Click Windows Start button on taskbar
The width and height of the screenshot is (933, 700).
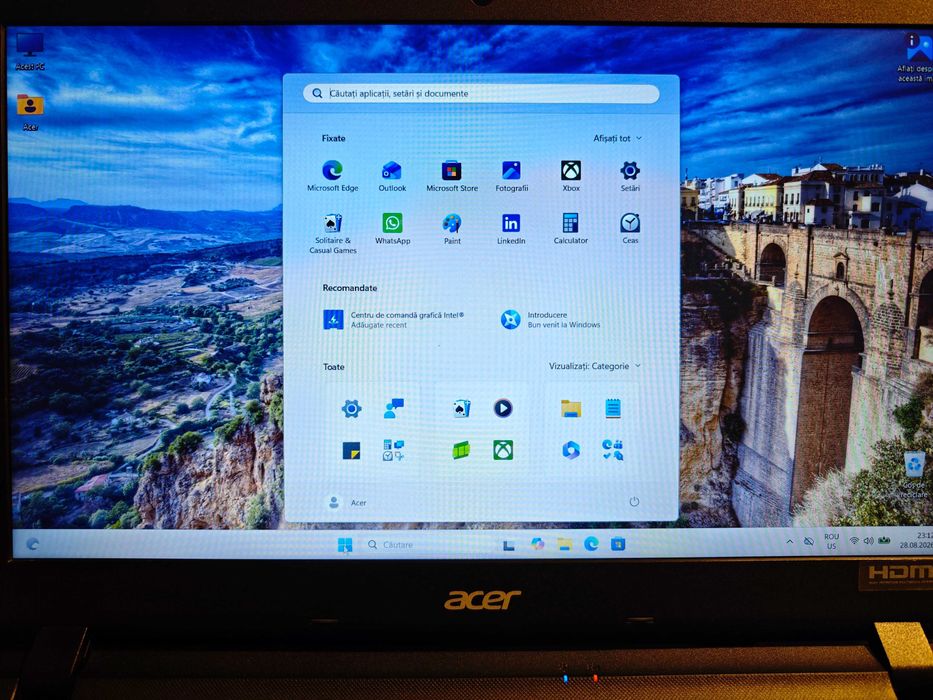coord(345,545)
